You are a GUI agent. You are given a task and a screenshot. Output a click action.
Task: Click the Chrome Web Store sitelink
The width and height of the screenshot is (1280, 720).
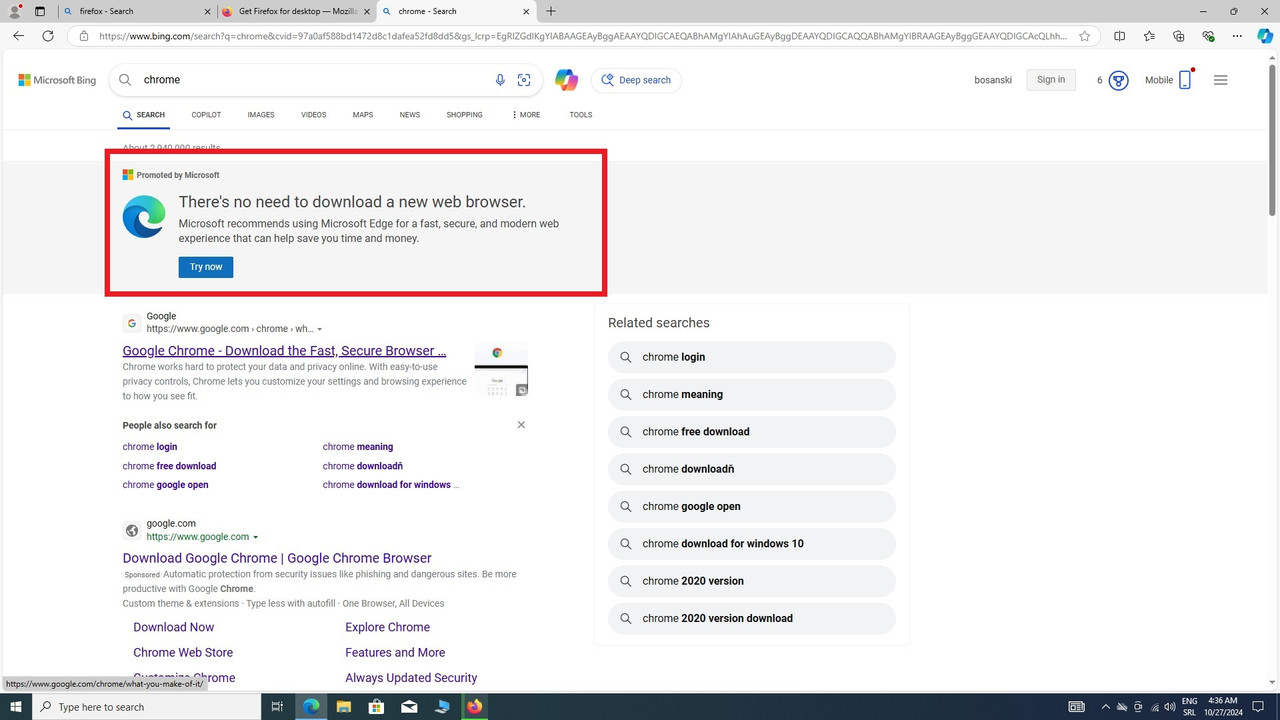(x=183, y=652)
